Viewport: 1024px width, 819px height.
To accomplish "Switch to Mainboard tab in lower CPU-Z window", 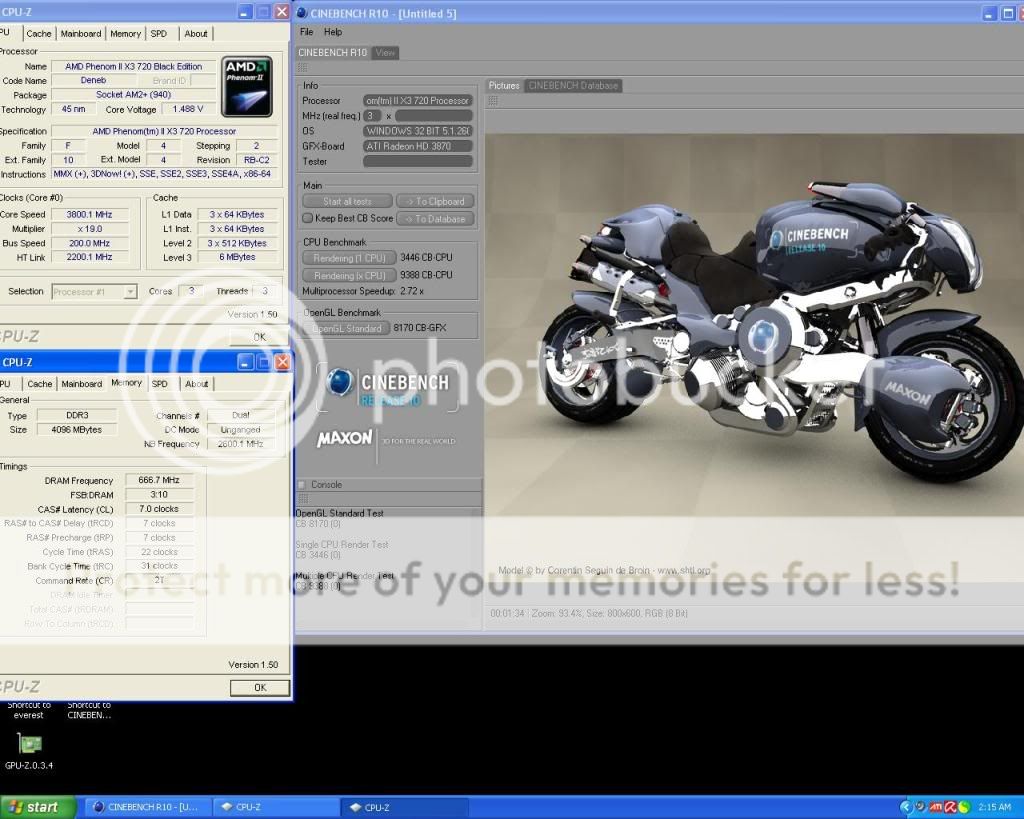I will click(x=82, y=384).
